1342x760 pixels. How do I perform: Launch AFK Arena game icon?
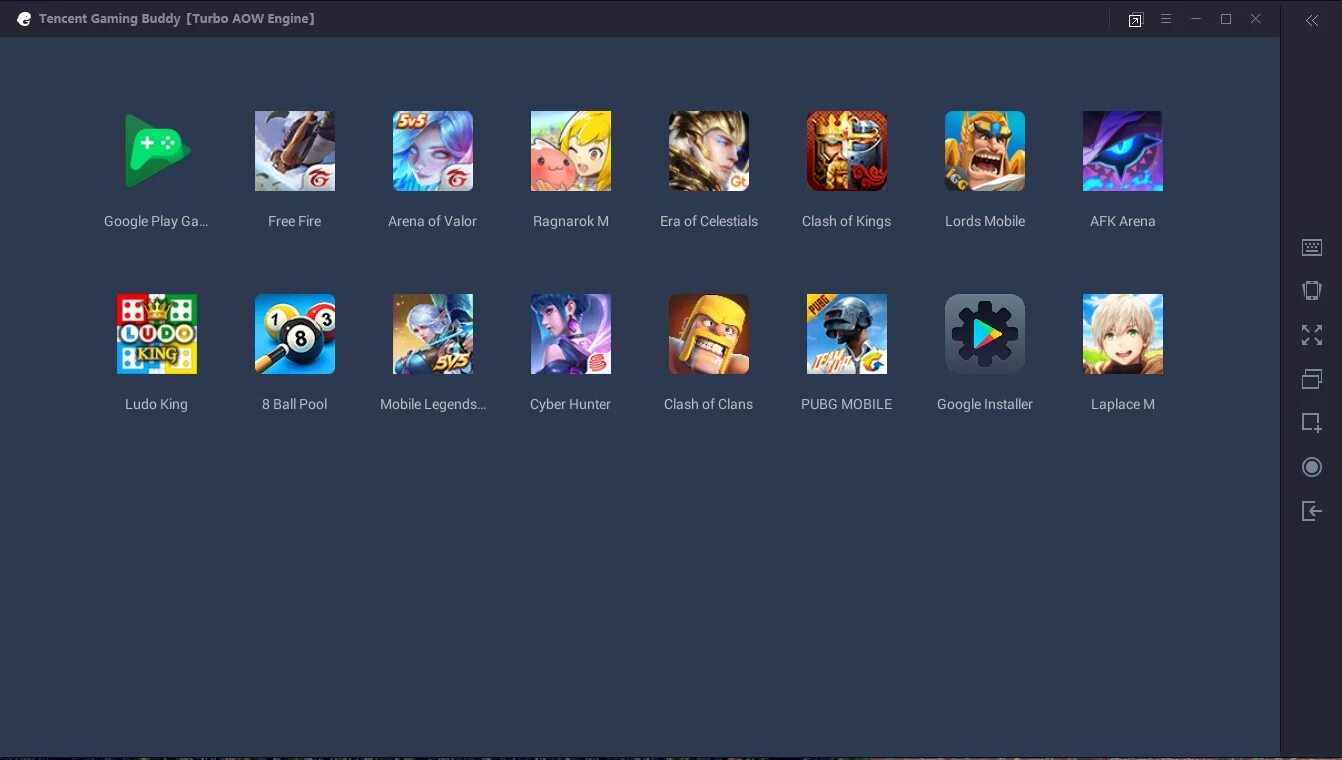1123,151
